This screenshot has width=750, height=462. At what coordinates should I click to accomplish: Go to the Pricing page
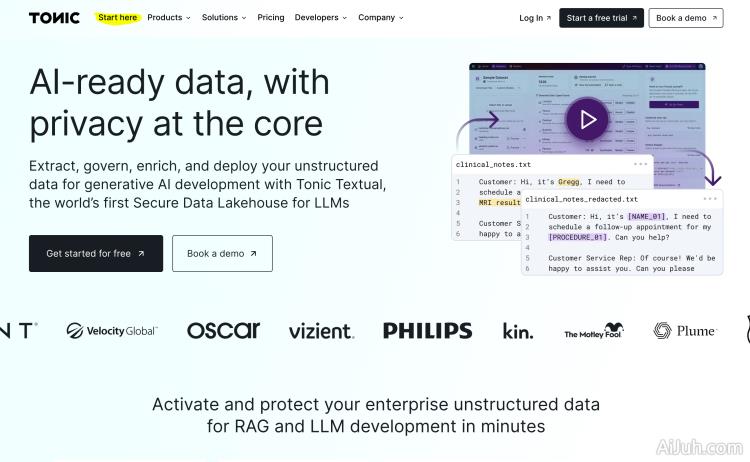(271, 18)
